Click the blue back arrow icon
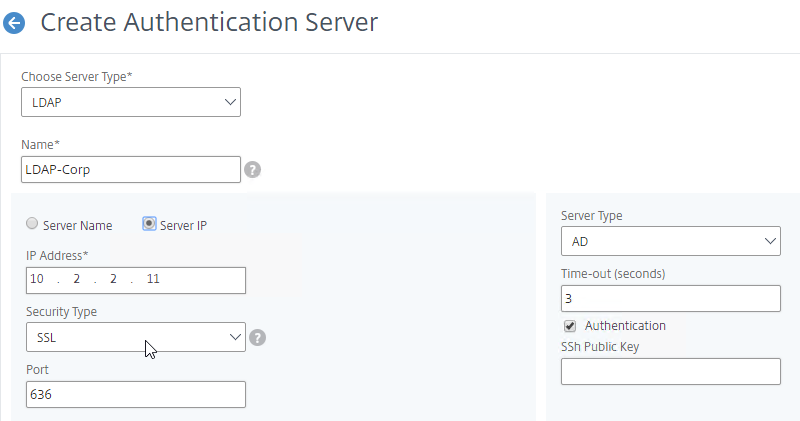This screenshot has height=421, width=800. click(14, 23)
